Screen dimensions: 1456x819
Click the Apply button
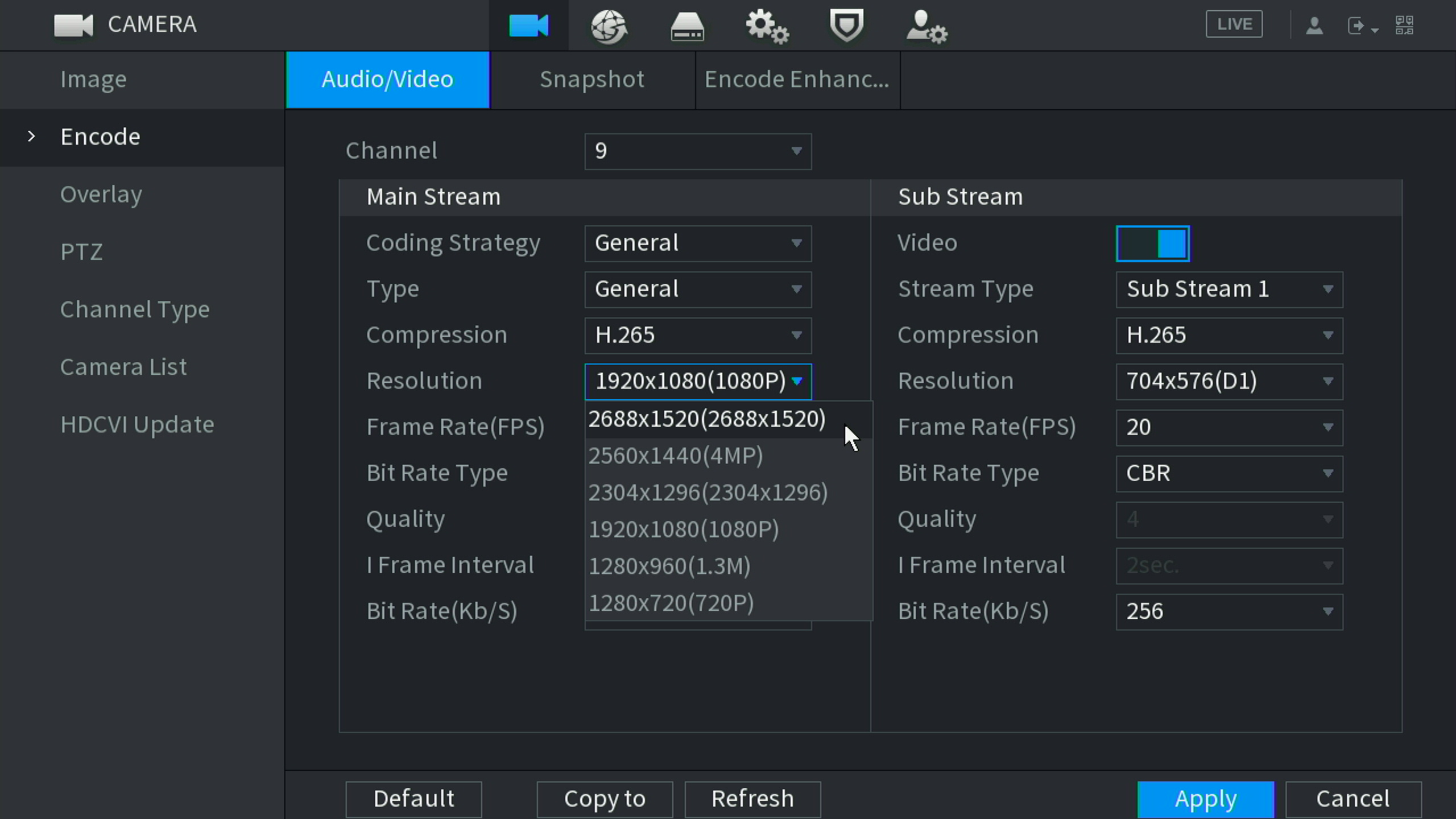tap(1205, 799)
